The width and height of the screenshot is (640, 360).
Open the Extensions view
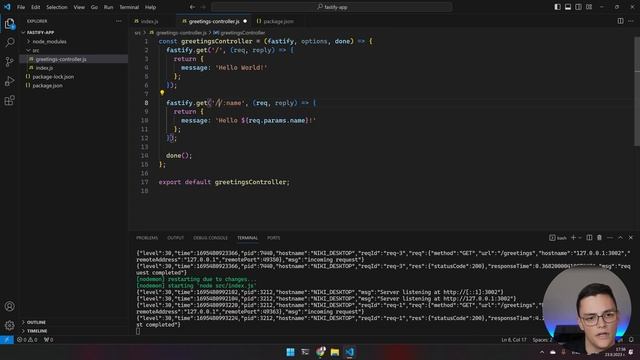pyautogui.click(x=9, y=100)
